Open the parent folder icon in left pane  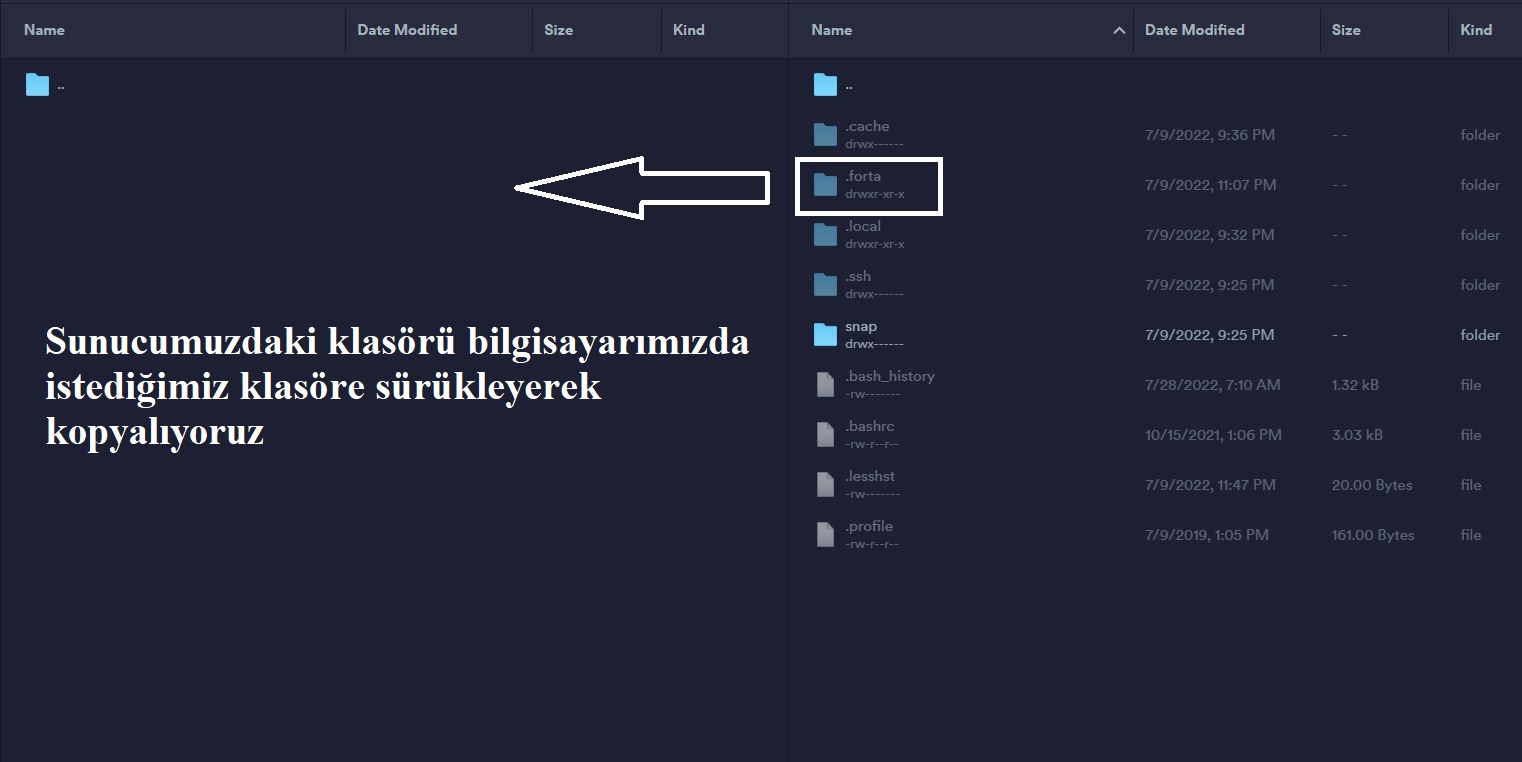coord(37,85)
